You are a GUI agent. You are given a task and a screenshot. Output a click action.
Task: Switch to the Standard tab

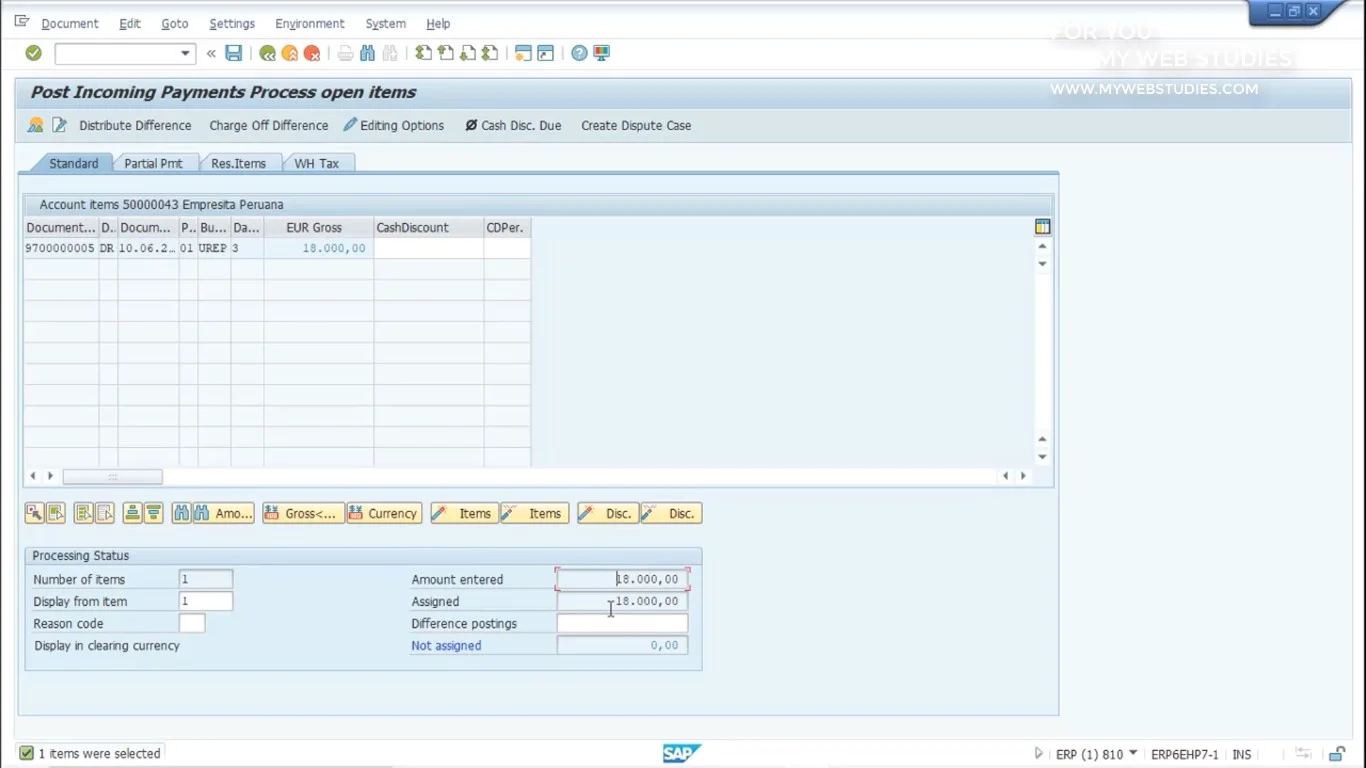click(73, 163)
